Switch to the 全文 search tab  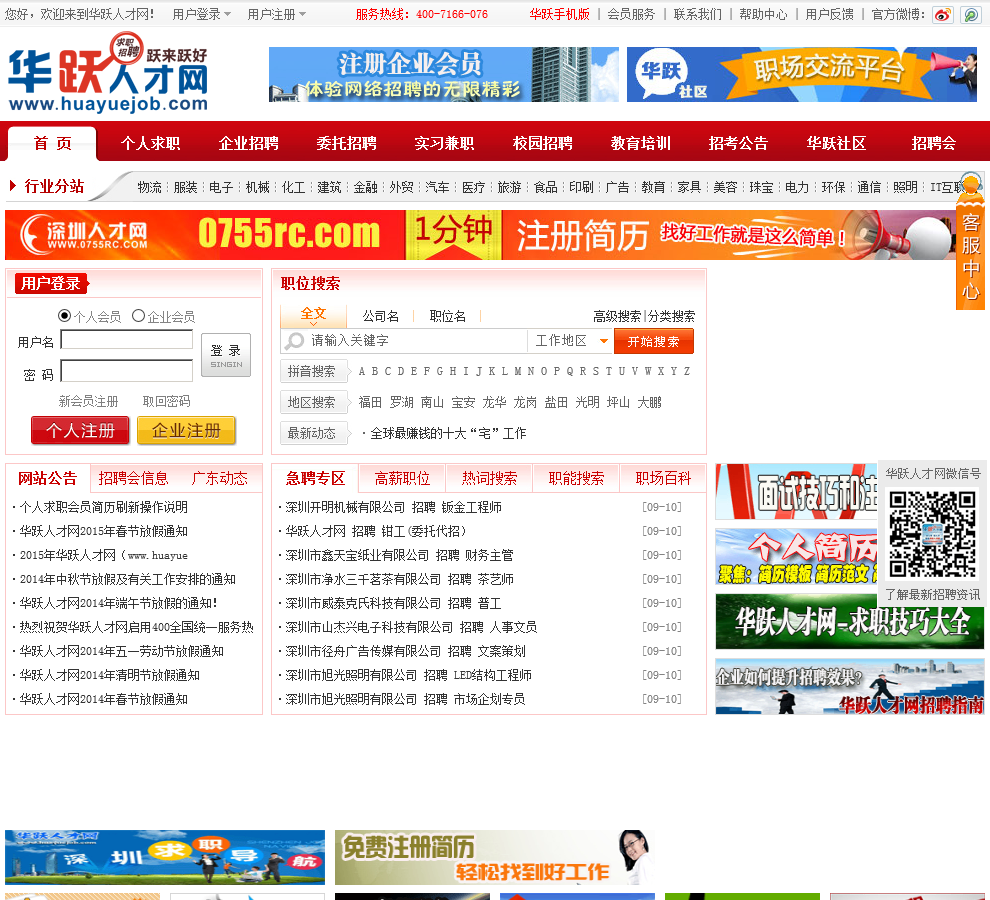[313, 315]
